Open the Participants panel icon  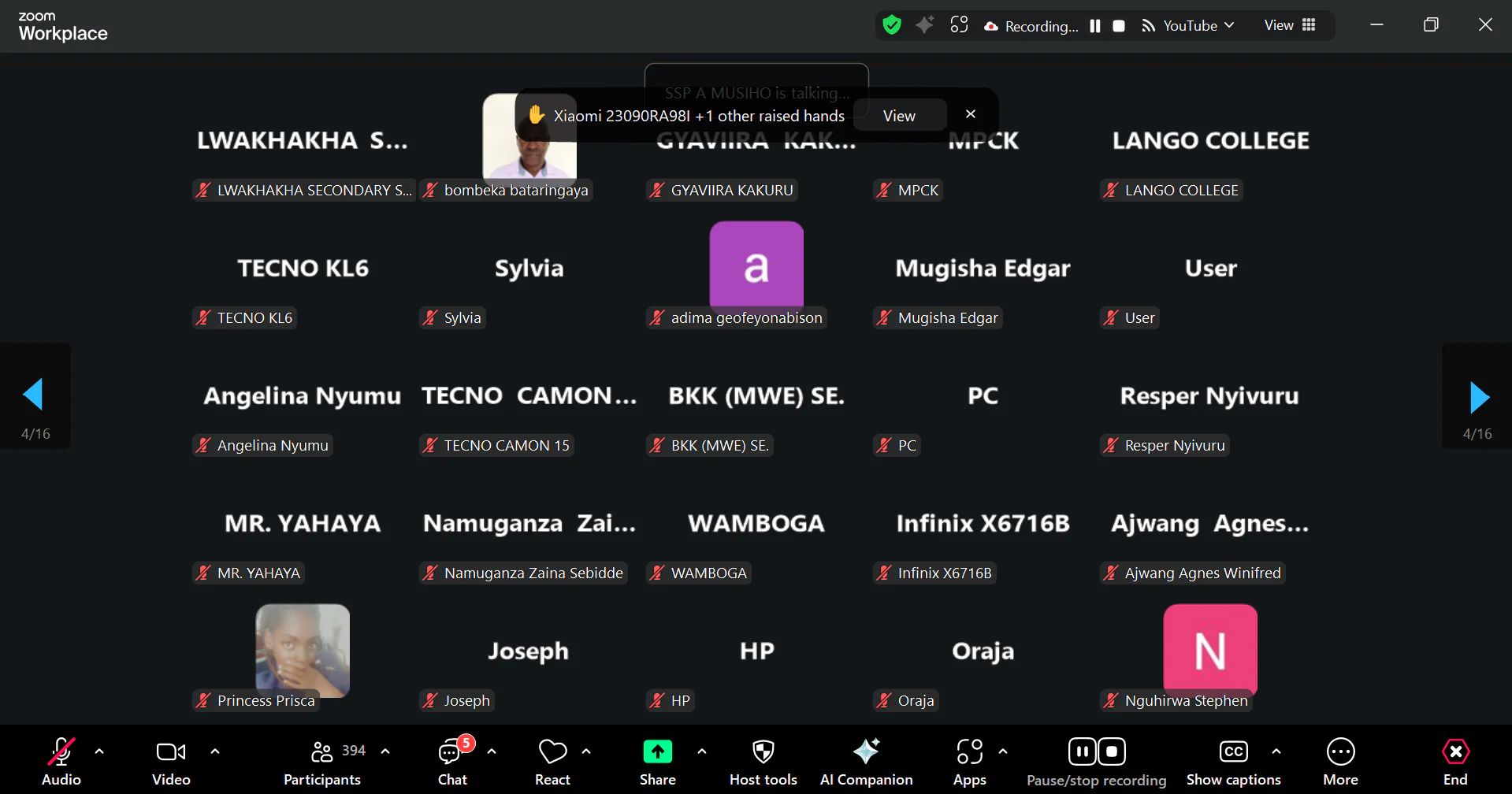point(321,752)
